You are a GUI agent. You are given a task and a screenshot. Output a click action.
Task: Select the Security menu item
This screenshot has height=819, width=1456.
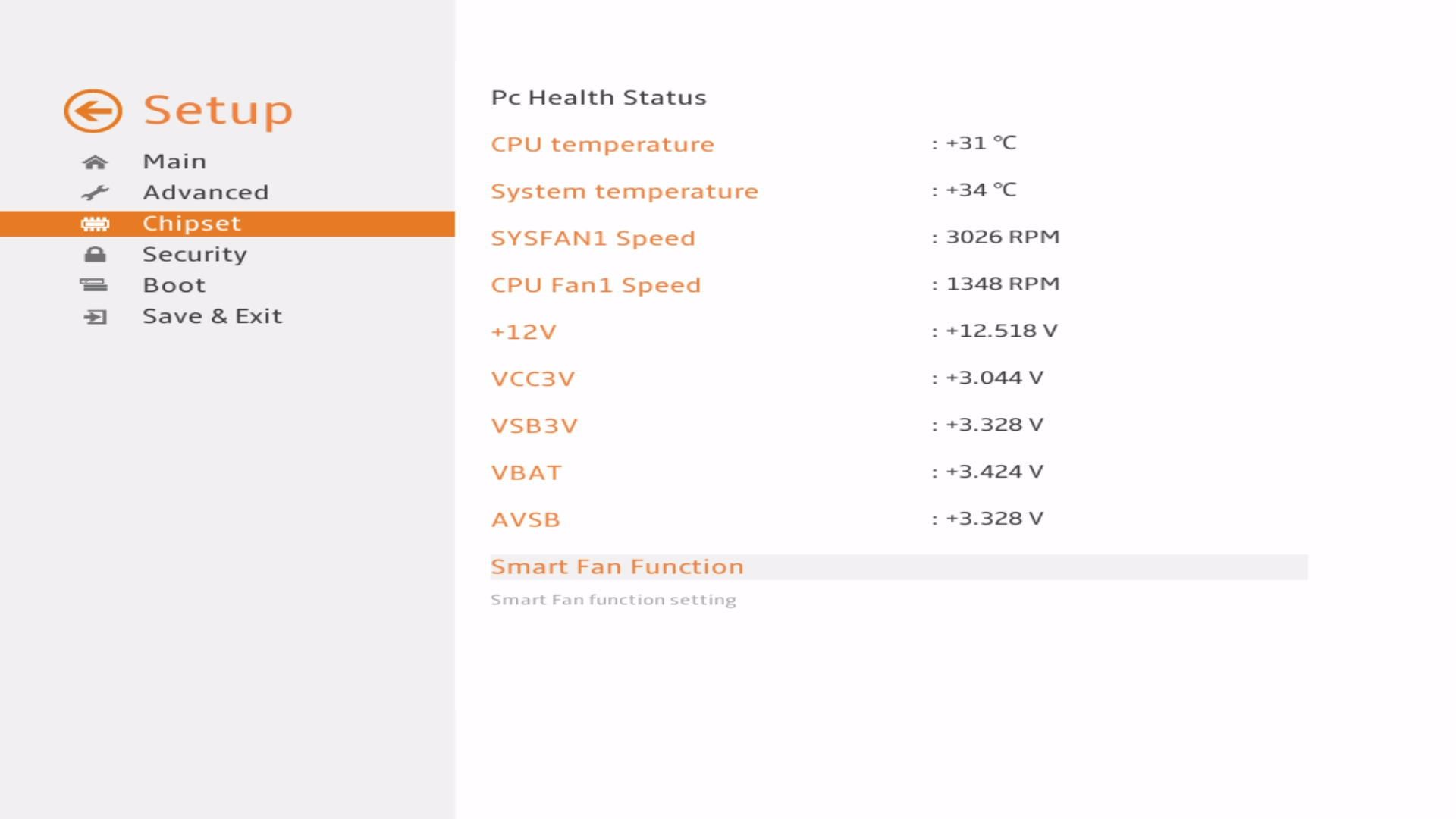tap(195, 255)
